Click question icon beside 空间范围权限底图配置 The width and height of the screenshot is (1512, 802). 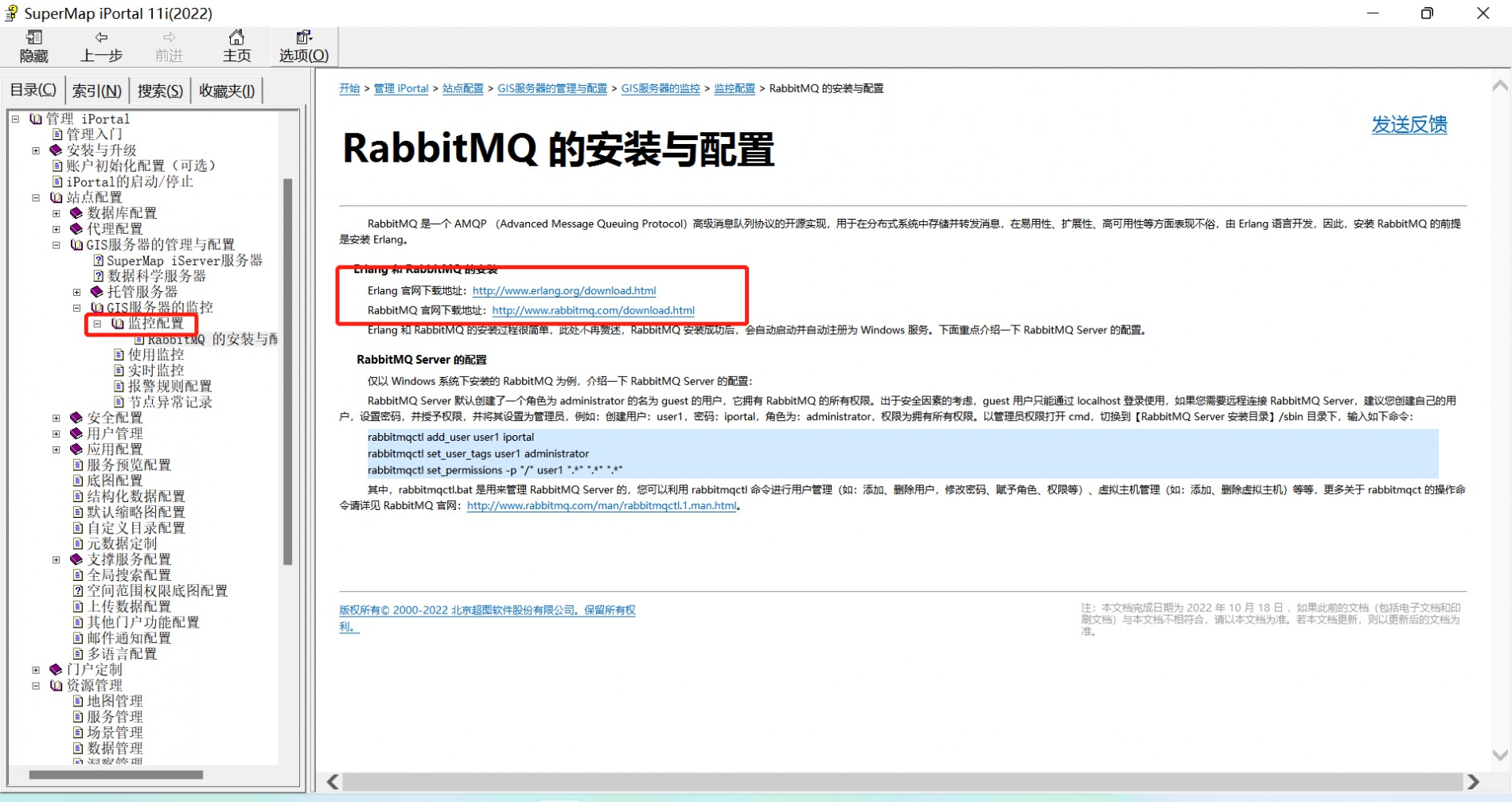78,591
